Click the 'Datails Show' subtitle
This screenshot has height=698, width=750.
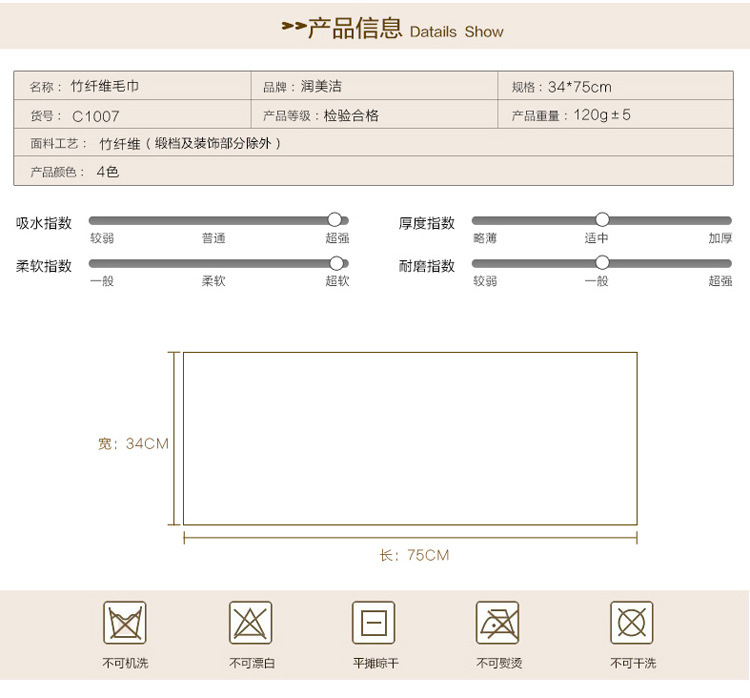click(456, 32)
